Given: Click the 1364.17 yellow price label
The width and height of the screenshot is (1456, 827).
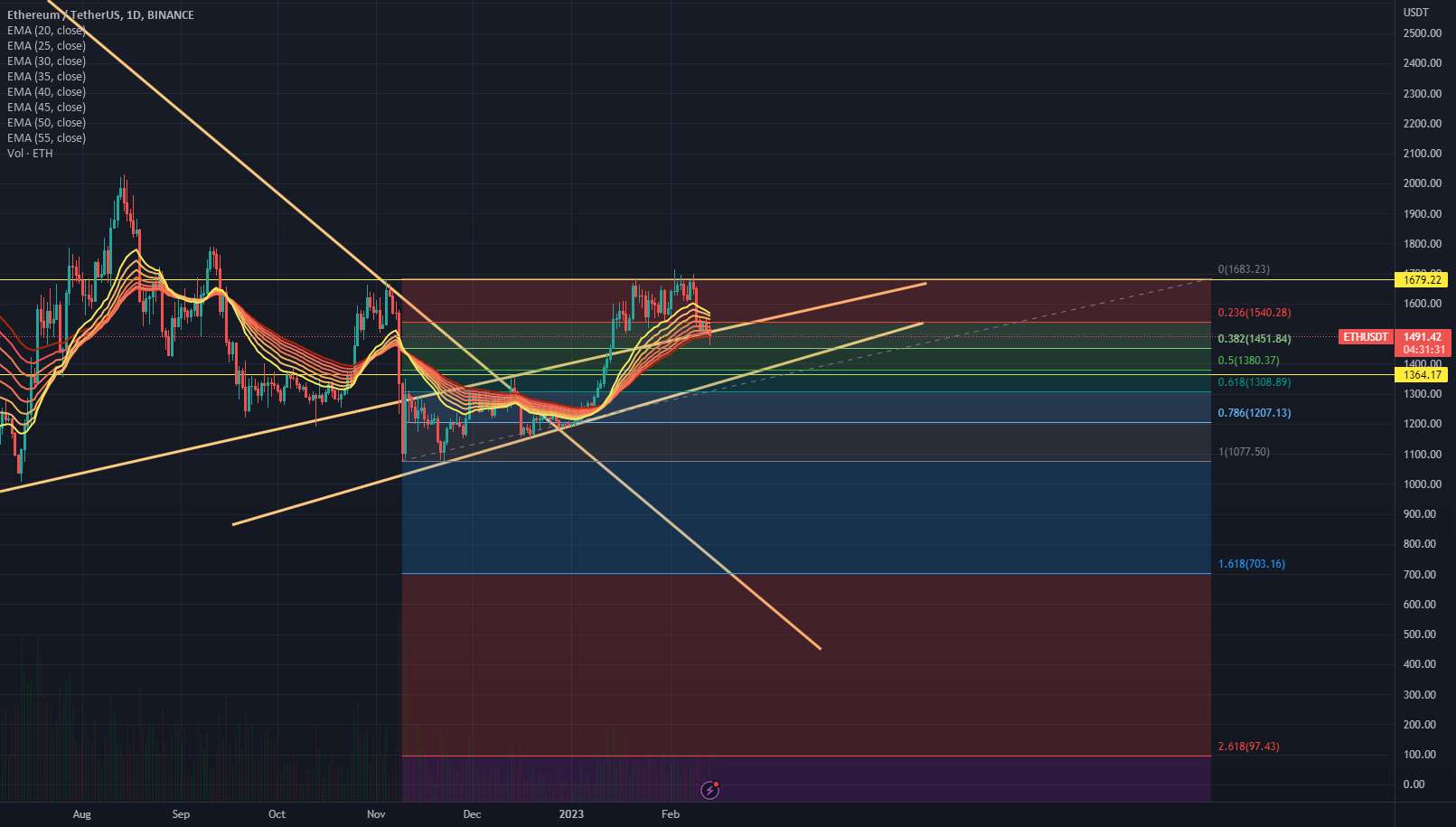Looking at the screenshot, I should coord(1422,374).
